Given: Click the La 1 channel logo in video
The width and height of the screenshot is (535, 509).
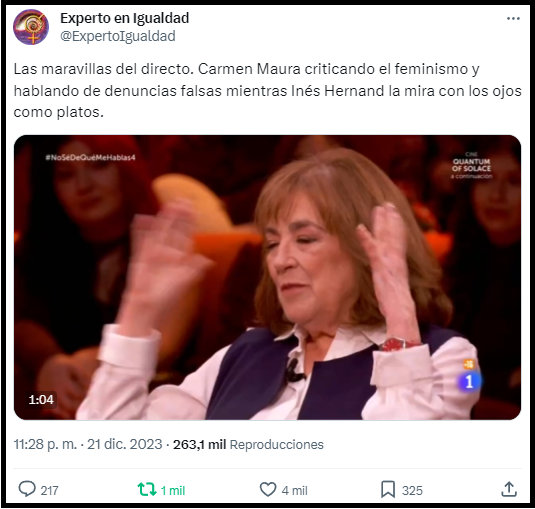Looking at the screenshot, I should pyautogui.click(x=469, y=381).
